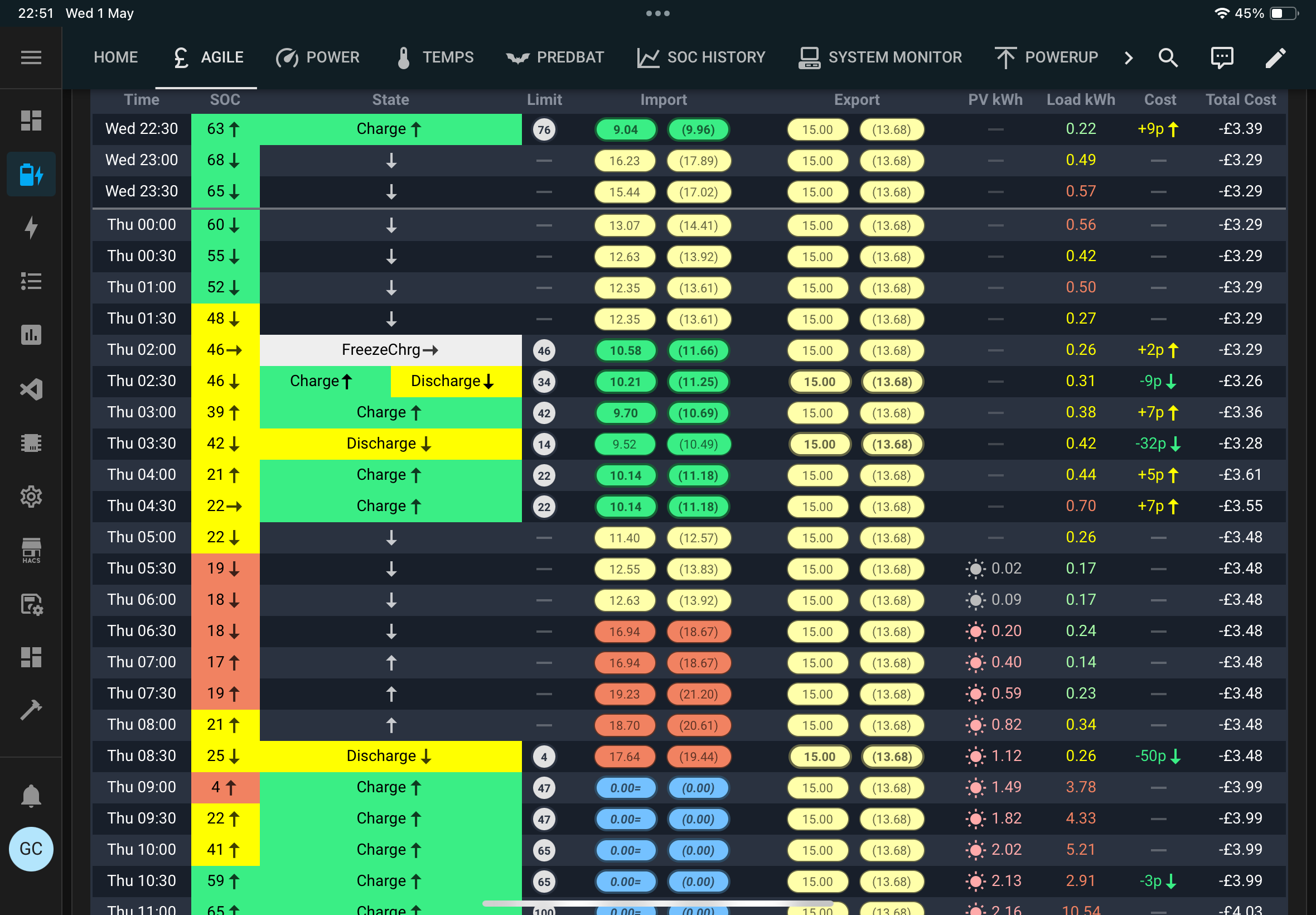Go to the HOME tab
Image resolution: width=1316 pixels, height=915 pixels.
(x=116, y=57)
